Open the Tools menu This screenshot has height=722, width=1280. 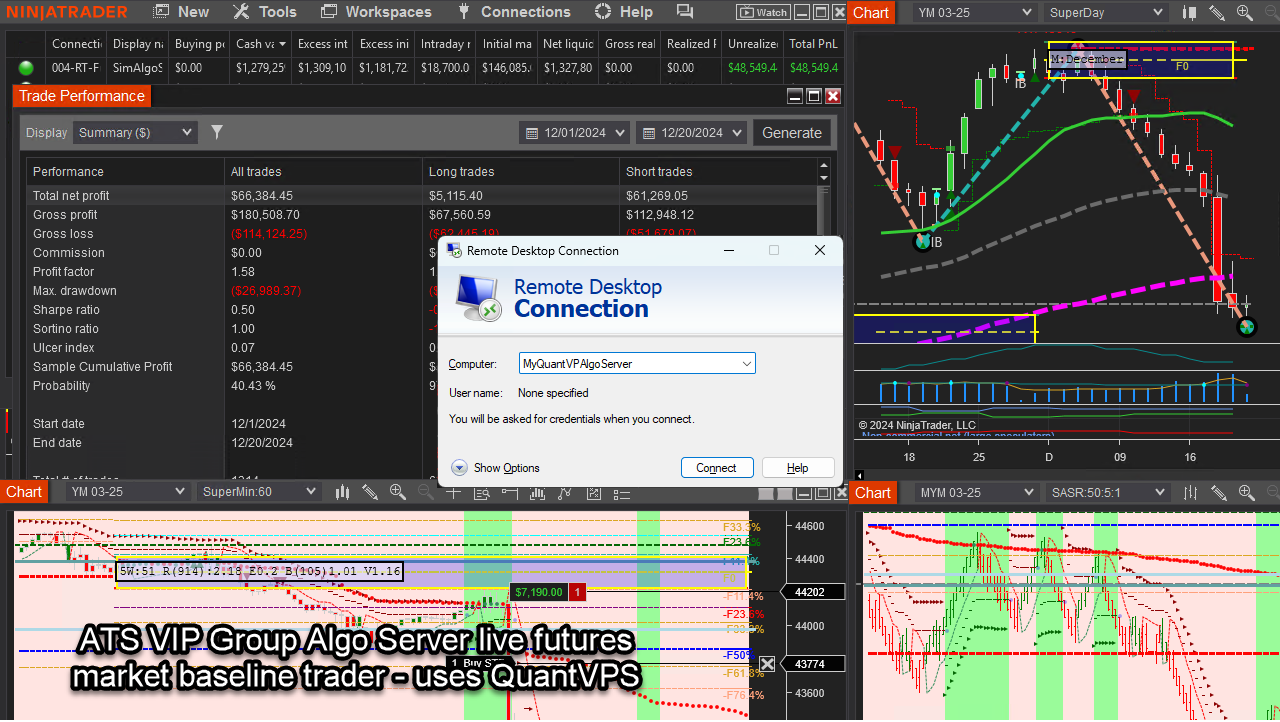tap(264, 12)
